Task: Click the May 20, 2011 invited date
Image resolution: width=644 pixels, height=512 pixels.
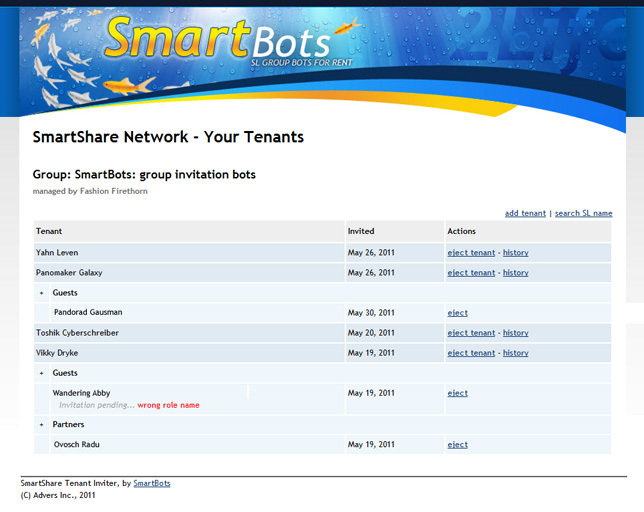Action: click(371, 333)
